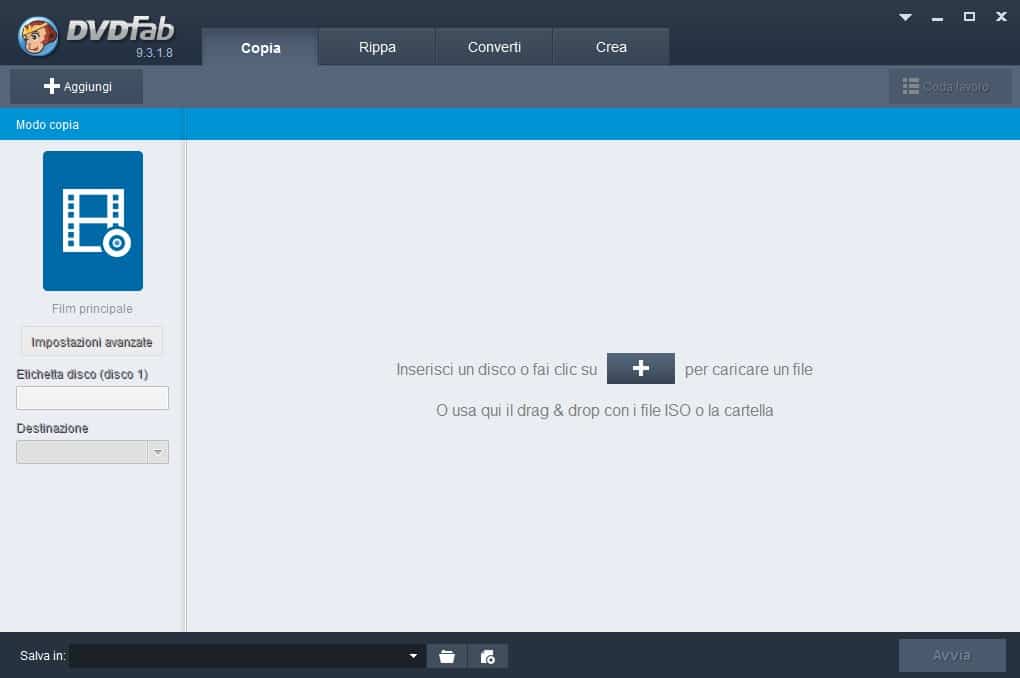The height and width of the screenshot is (678, 1020).
Task: Select the Film principale copy mode thumbnail
Action: pos(93,221)
